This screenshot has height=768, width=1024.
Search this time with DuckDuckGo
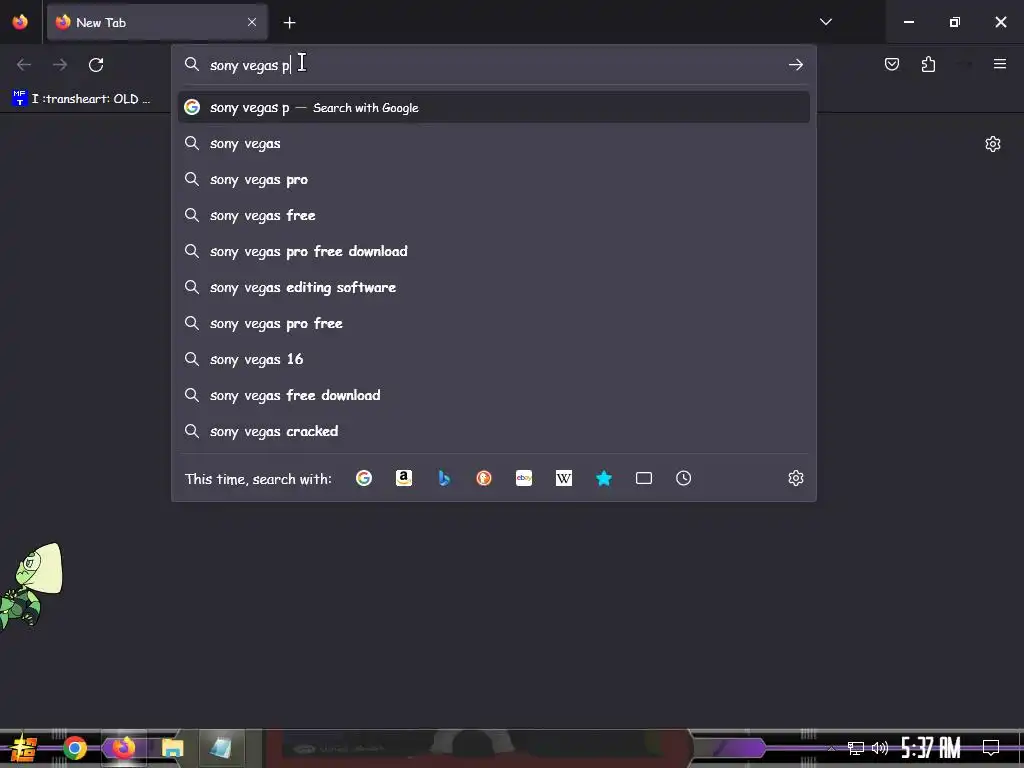click(x=484, y=478)
